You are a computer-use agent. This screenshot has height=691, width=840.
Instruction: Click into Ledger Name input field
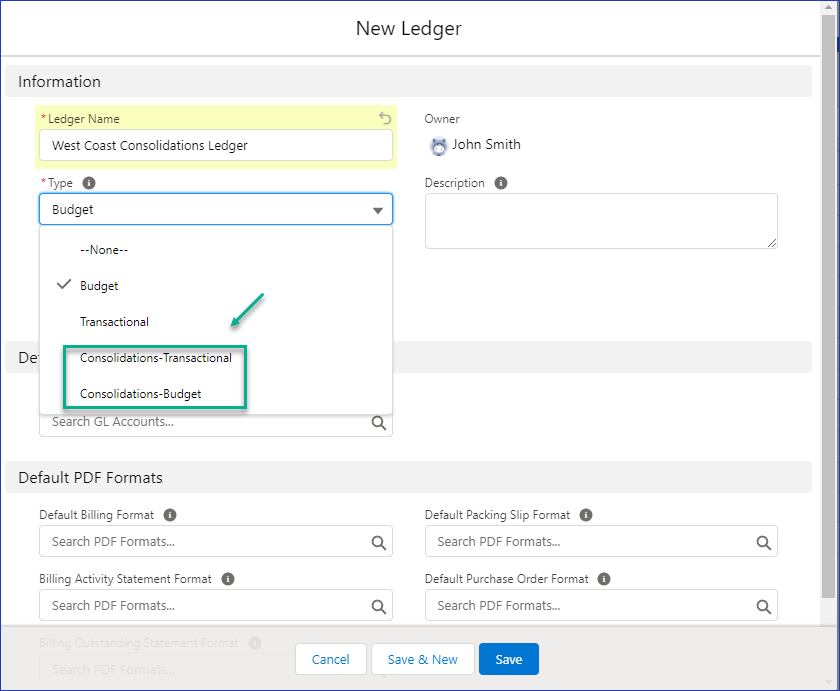[216, 145]
